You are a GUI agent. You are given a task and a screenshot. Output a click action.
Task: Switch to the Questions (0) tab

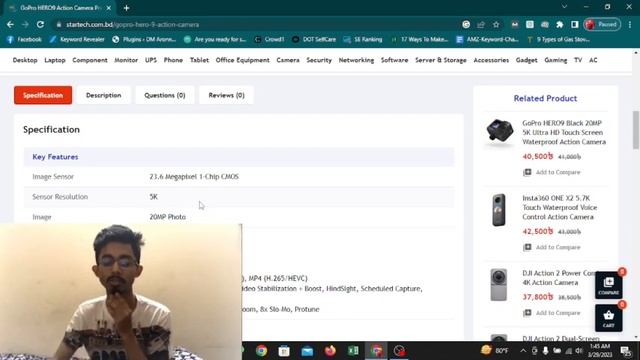pos(164,95)
